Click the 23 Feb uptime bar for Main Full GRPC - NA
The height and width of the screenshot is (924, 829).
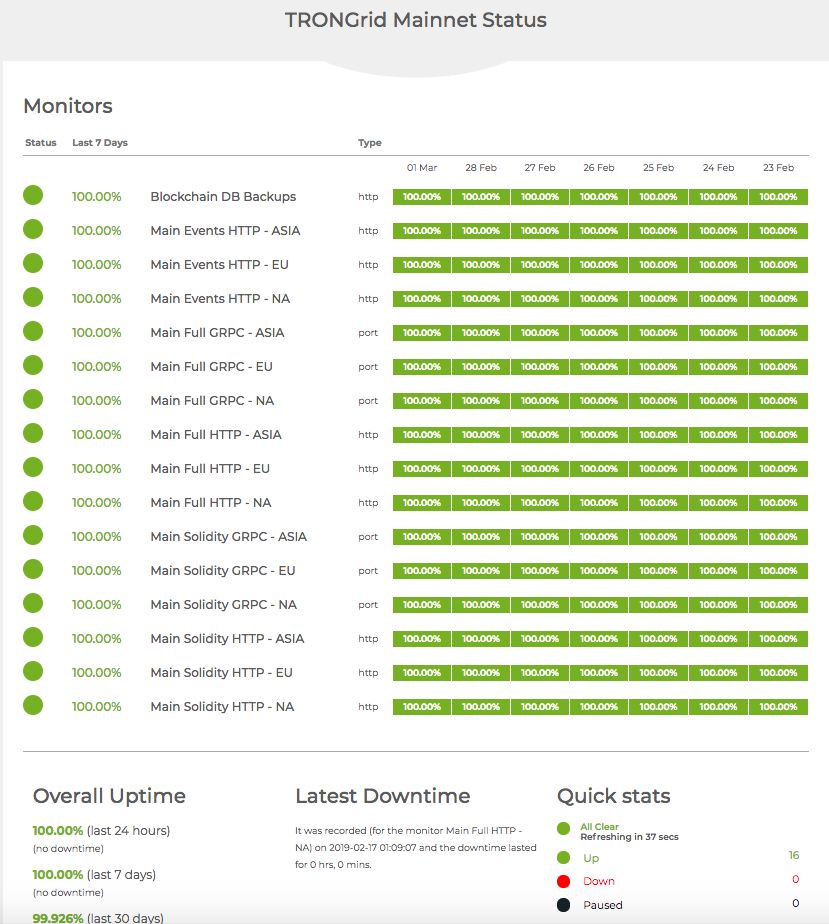(778, 401)
